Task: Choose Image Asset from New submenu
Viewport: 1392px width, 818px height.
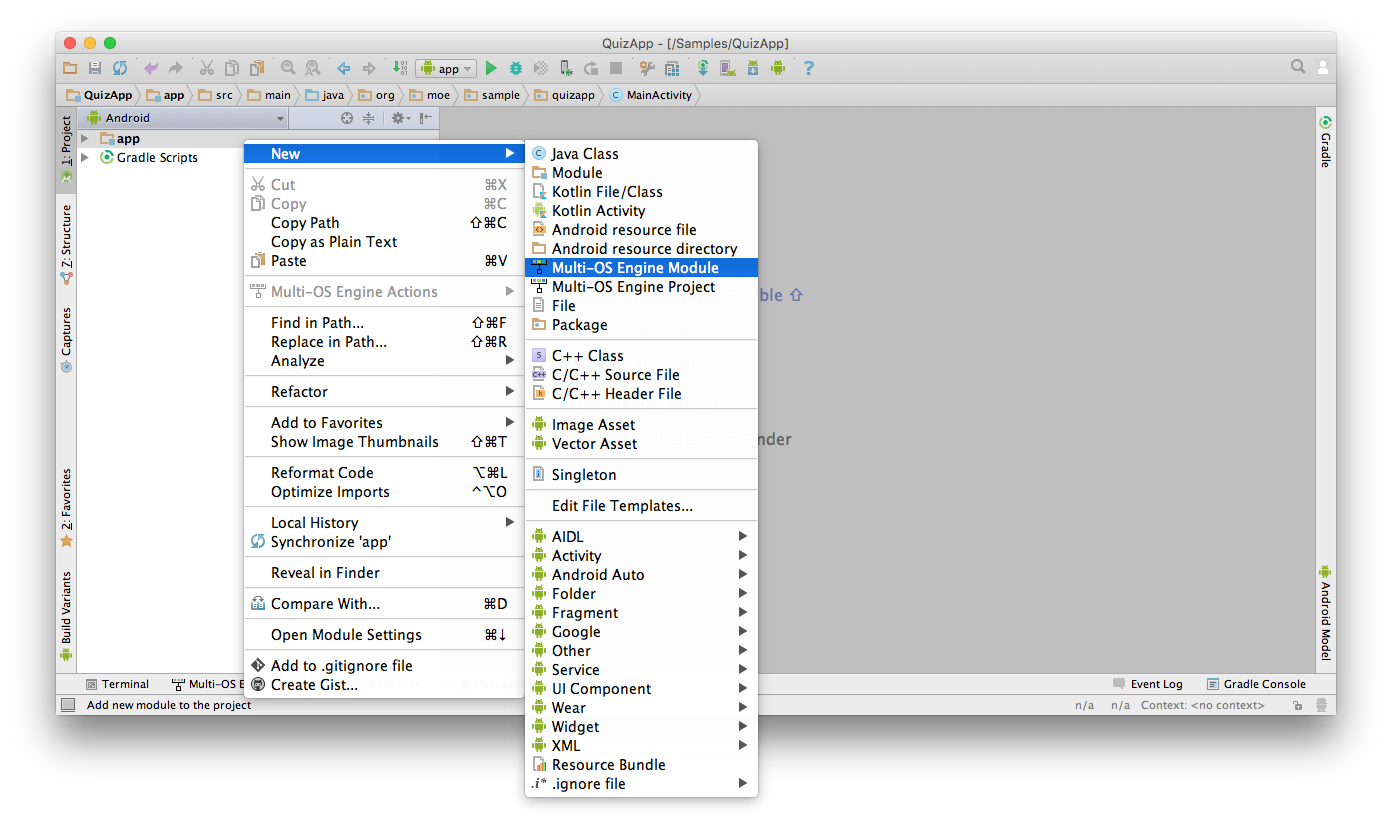Action: click(641, 425)
